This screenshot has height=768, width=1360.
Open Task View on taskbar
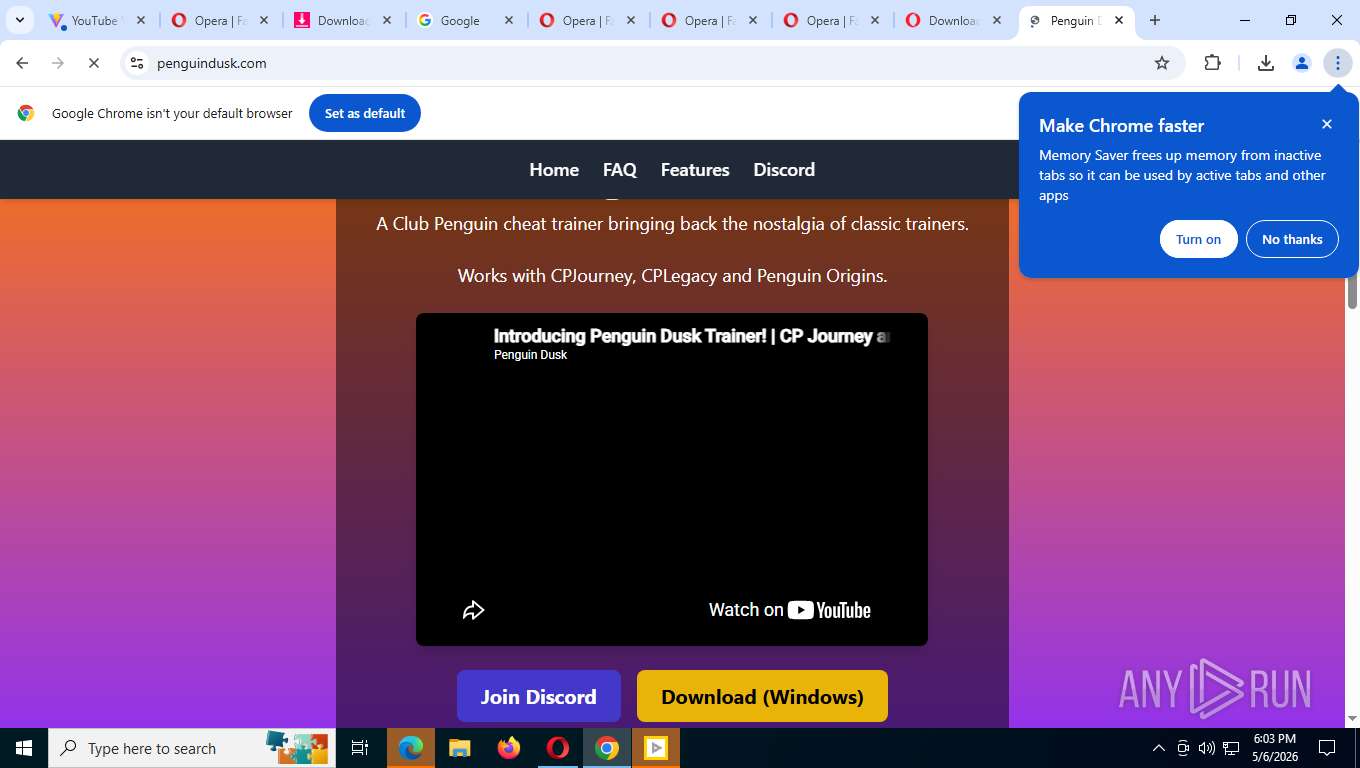point(360,748)
